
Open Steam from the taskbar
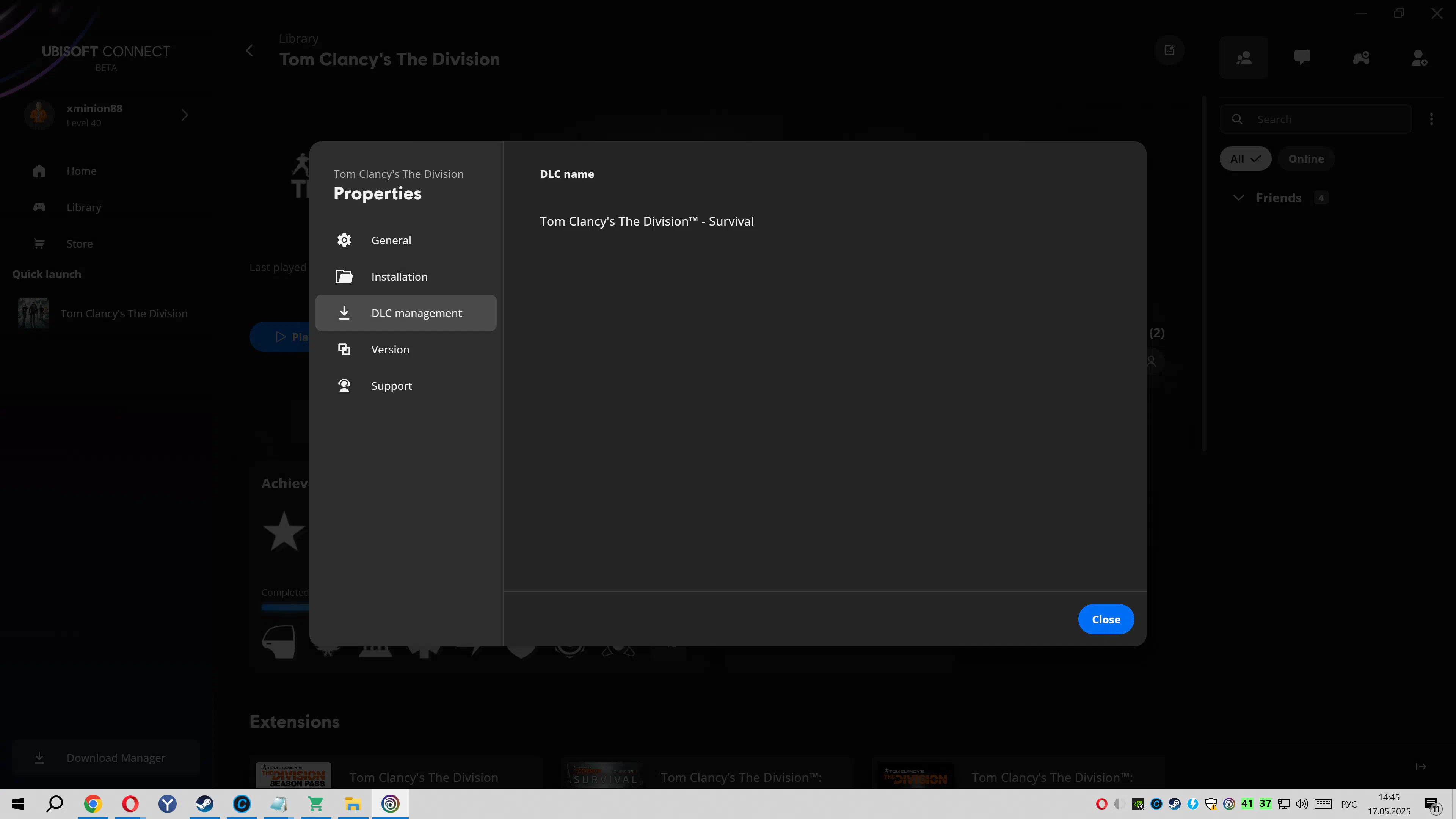coord(205,804)
